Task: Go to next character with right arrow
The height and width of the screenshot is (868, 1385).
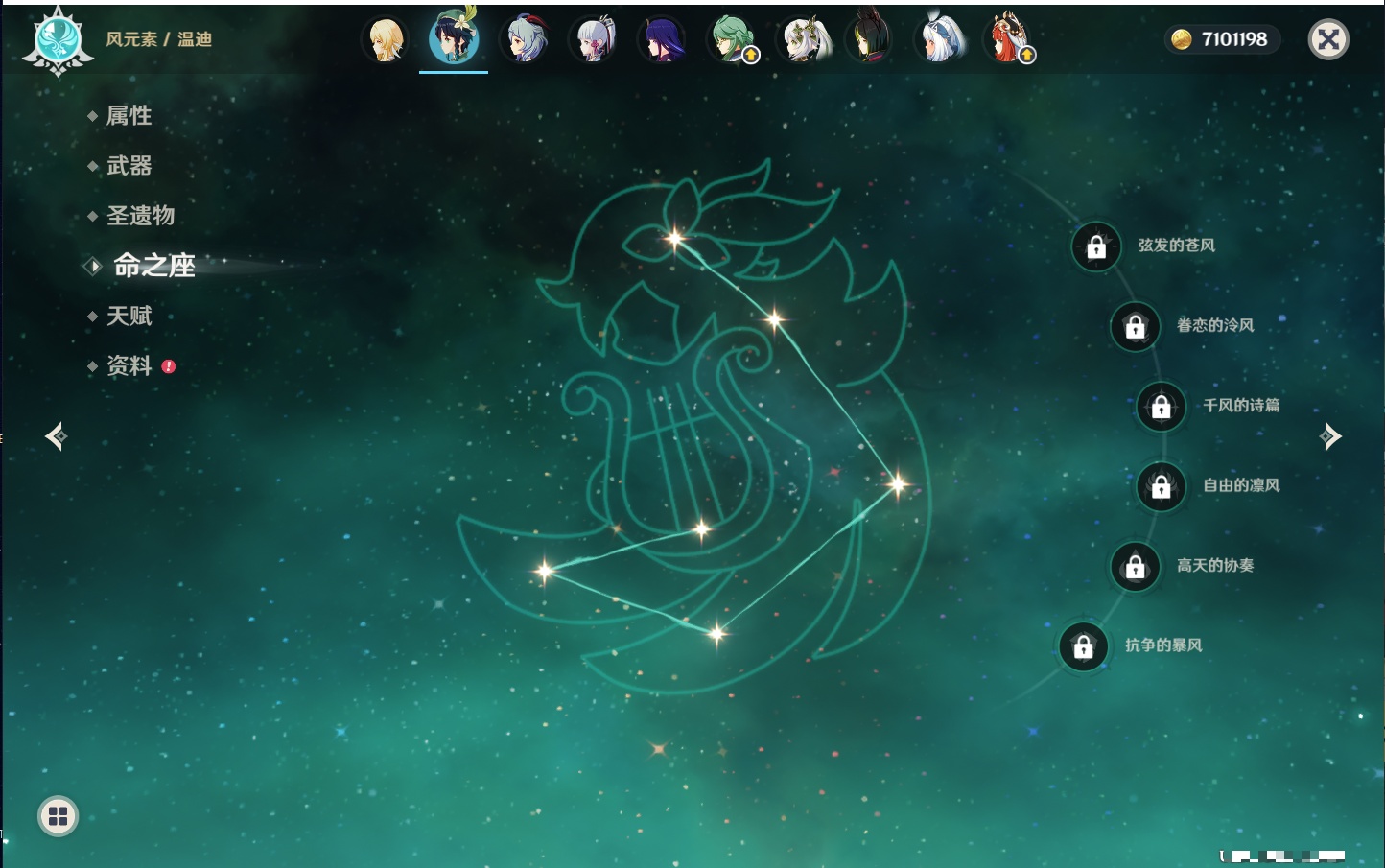Action: tap(1331, 436)
